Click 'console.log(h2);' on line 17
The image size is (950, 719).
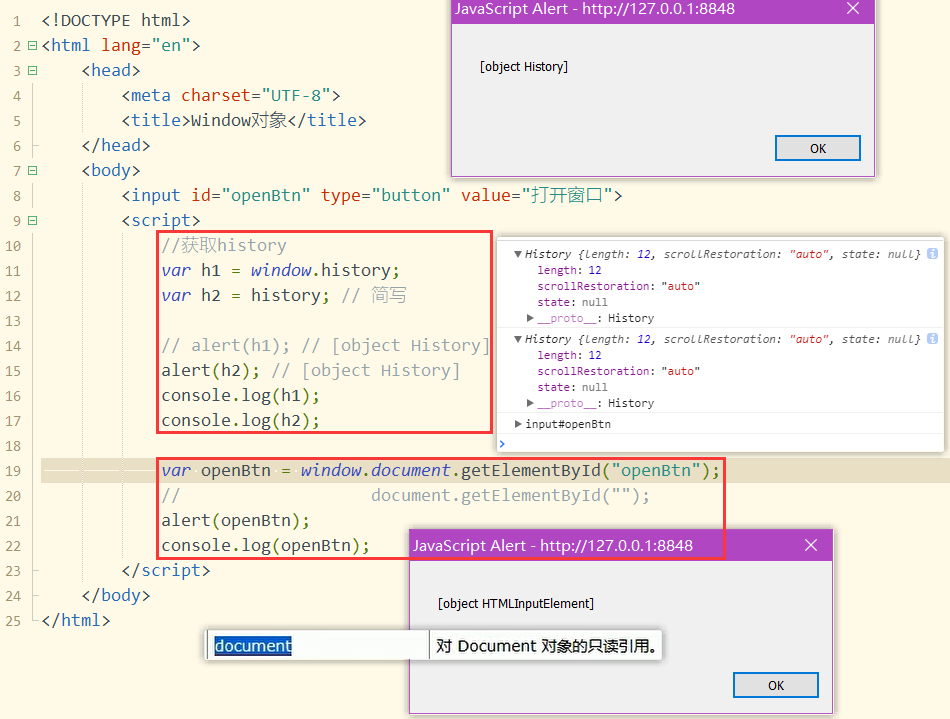tap(240, 420)
